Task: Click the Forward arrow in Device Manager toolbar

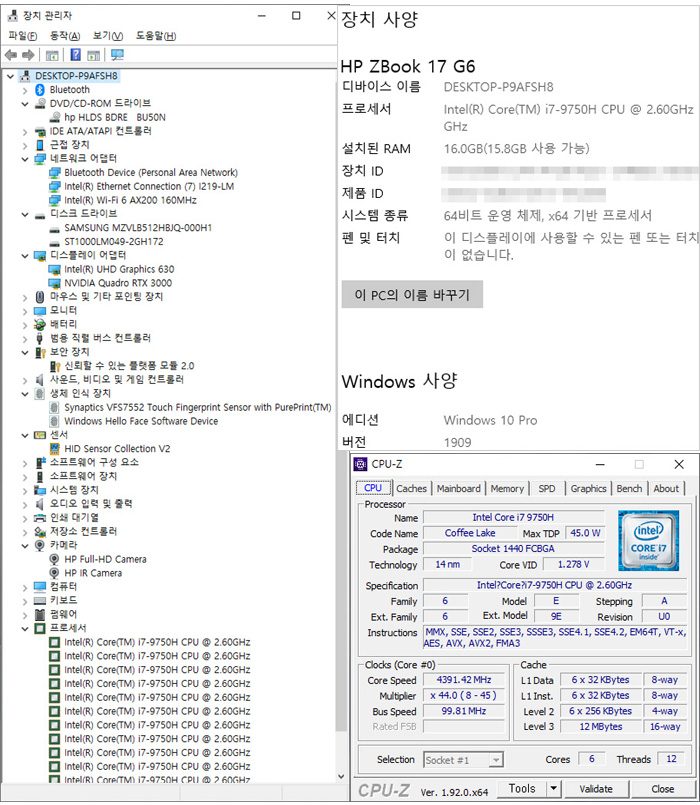Action: (x=28, y=55)
